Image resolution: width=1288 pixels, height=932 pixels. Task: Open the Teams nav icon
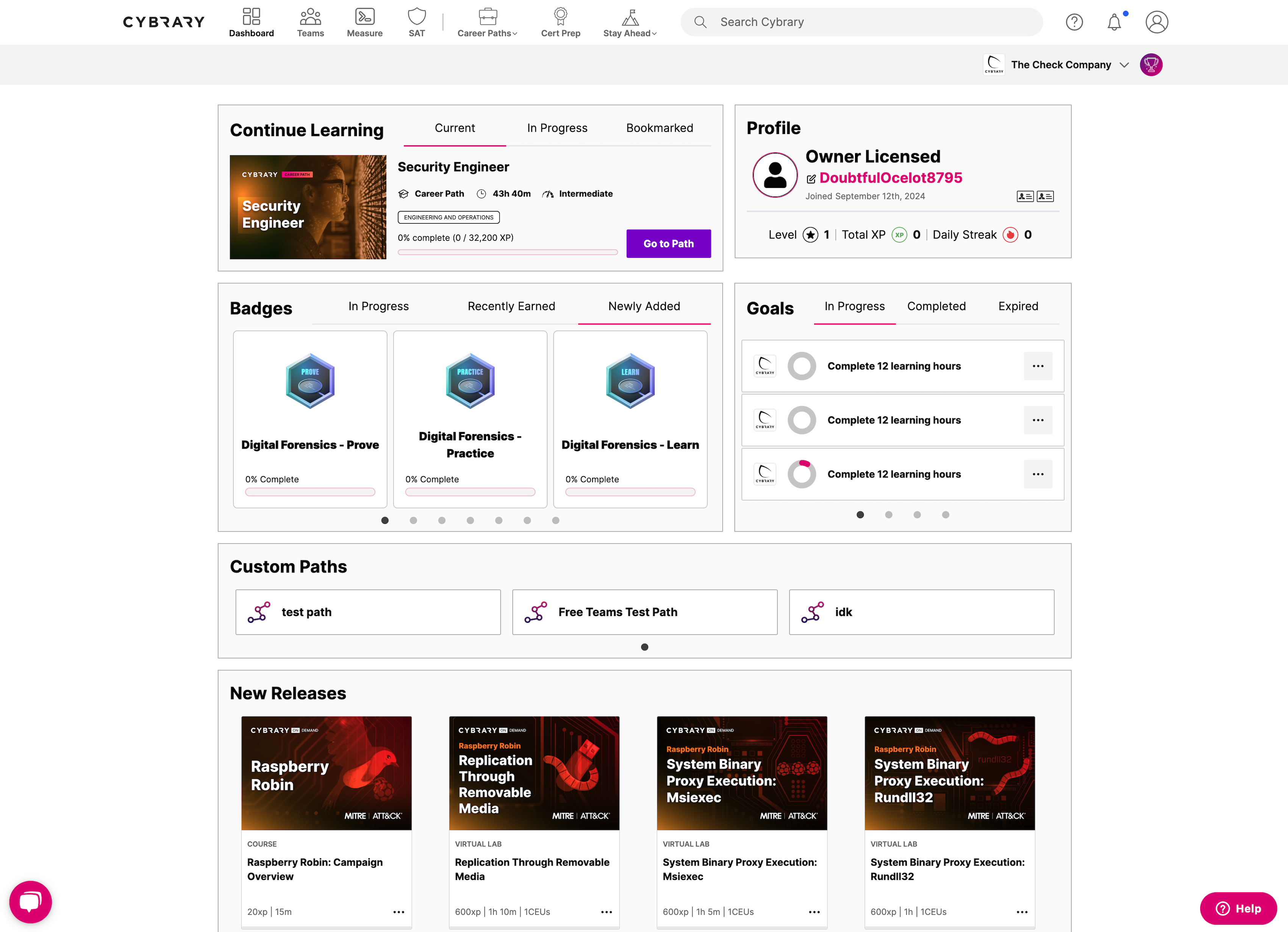pyautogui.click(x=310, y=16)
